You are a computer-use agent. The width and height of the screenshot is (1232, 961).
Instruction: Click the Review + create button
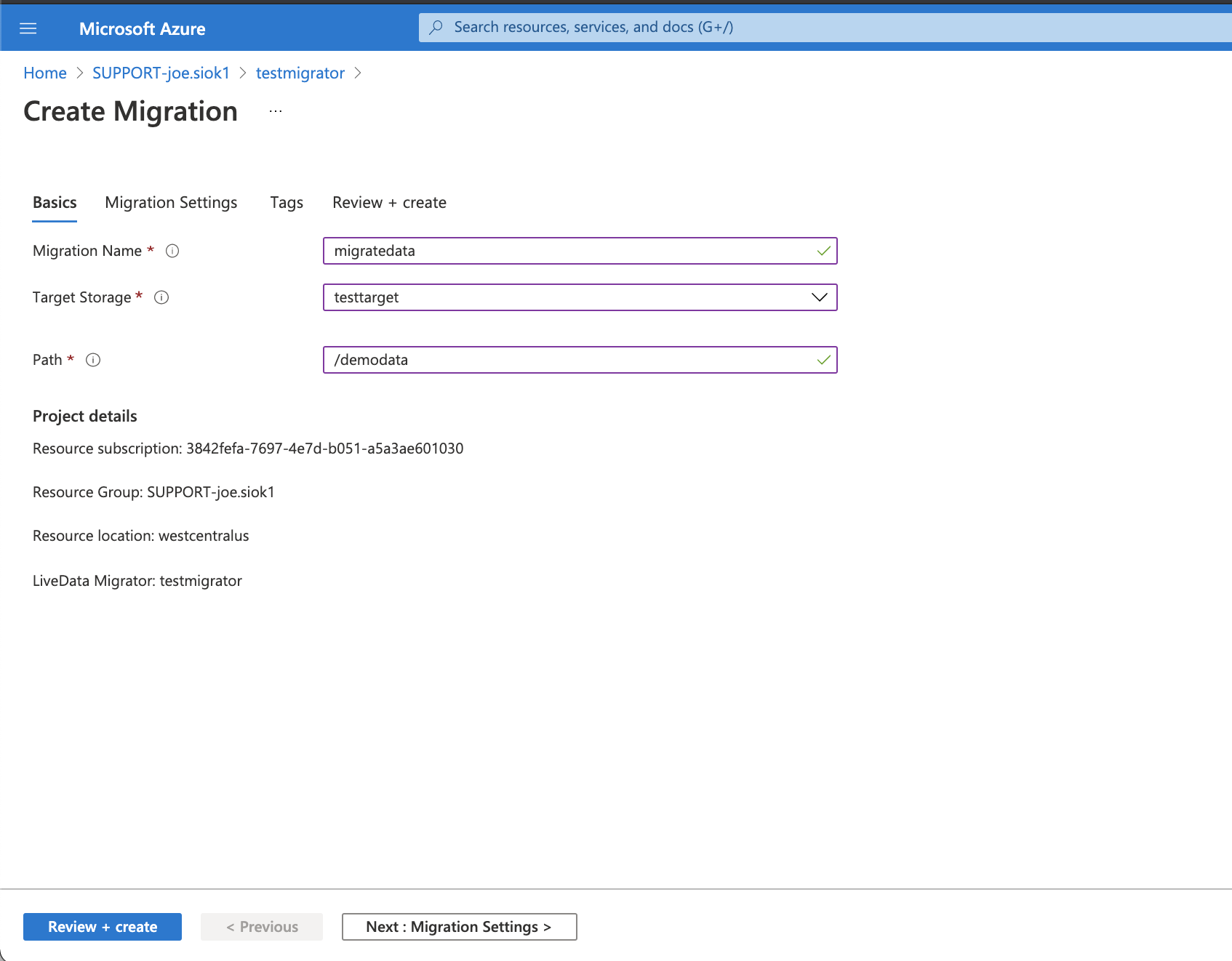pos(102,926)
